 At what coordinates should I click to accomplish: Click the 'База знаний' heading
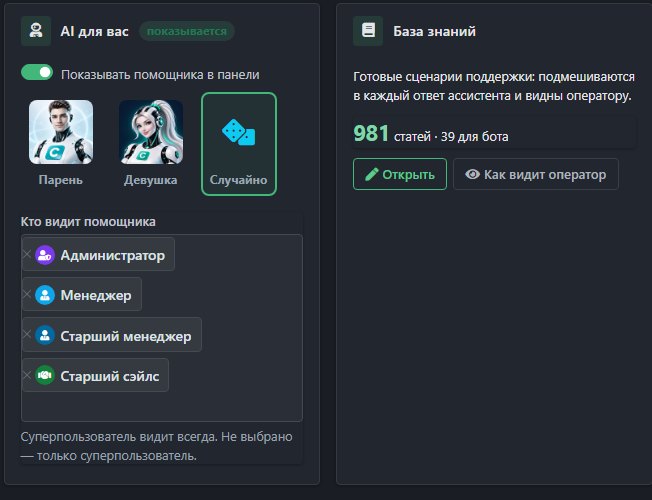435,31
